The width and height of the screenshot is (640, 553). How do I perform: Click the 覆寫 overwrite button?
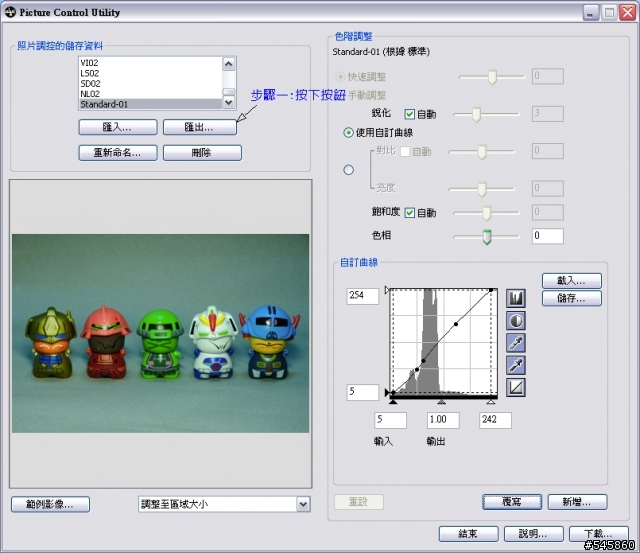[x=512, y=502]
